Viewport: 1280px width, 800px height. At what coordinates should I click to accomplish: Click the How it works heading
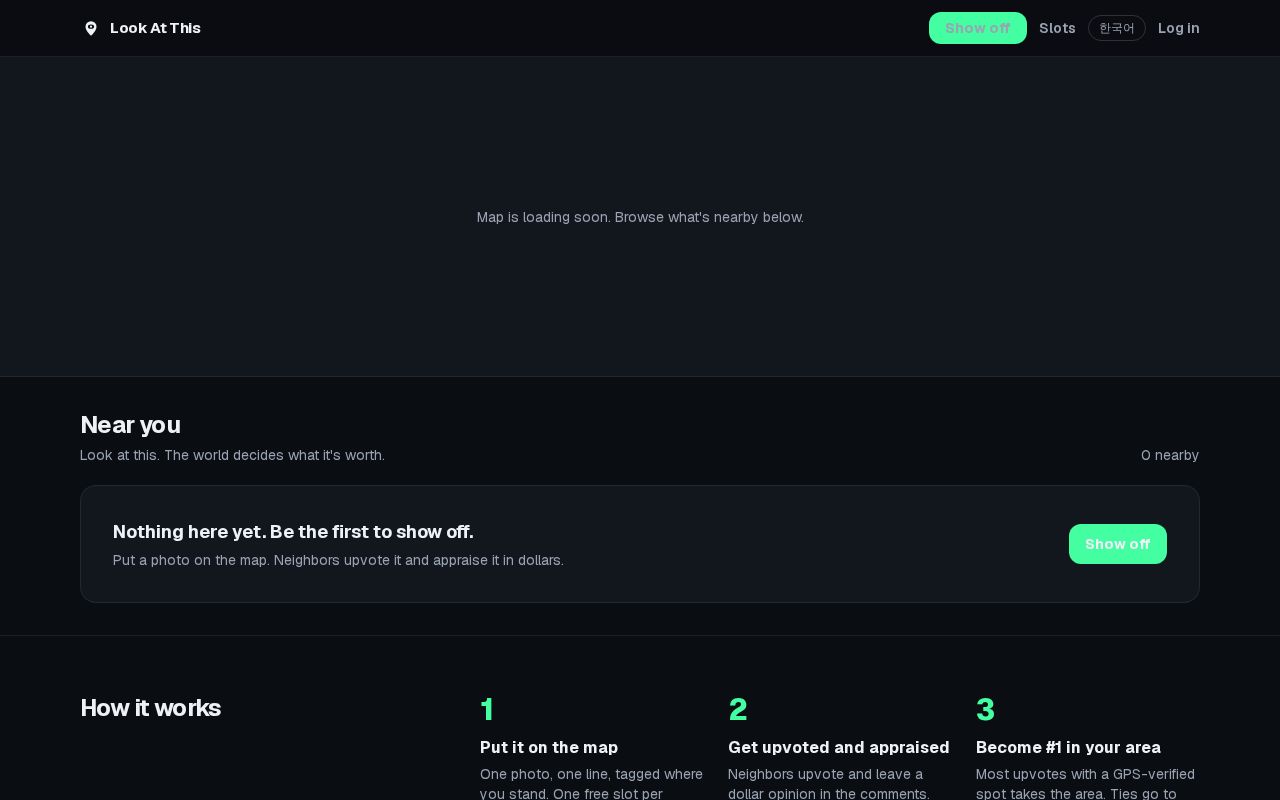150,708
